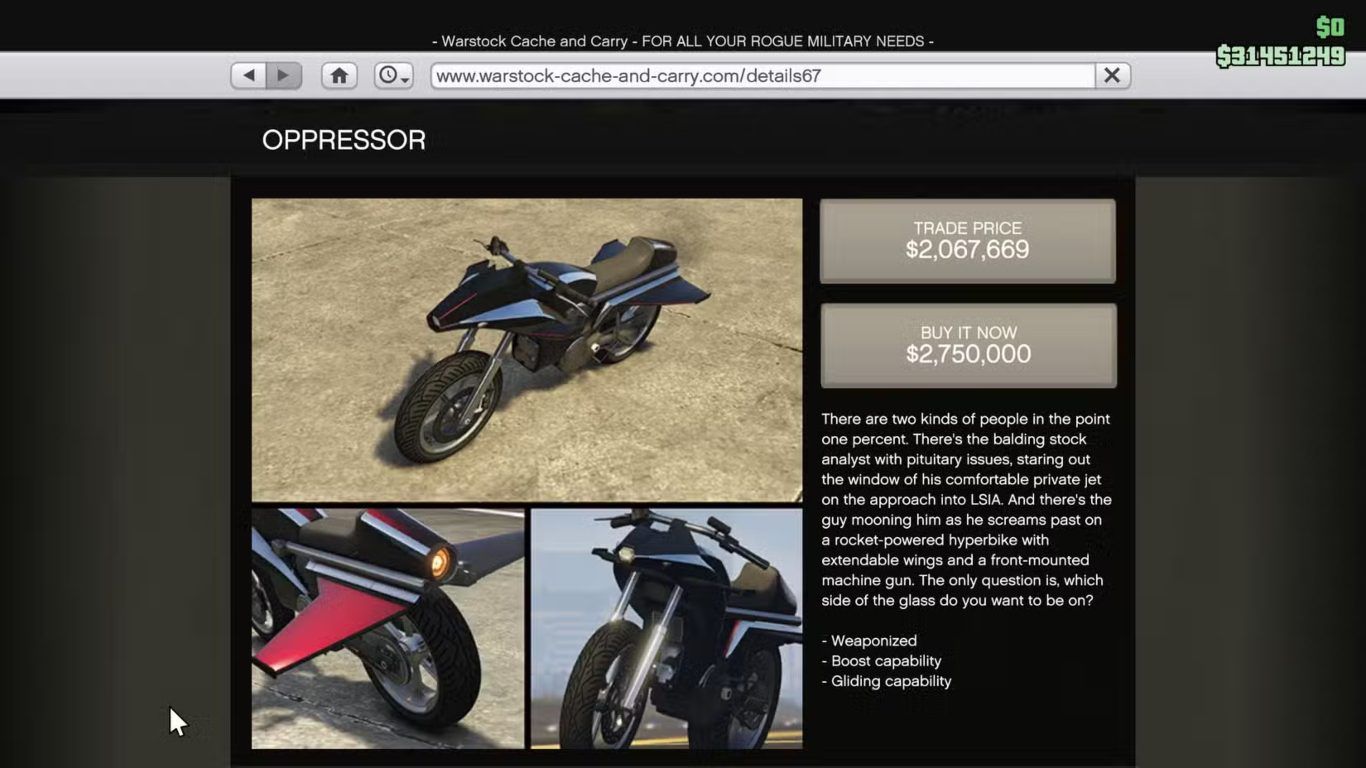Go back with the browser back arrow
The width and height of the screenshot is (1366, 768).
[x=249, y=76]
